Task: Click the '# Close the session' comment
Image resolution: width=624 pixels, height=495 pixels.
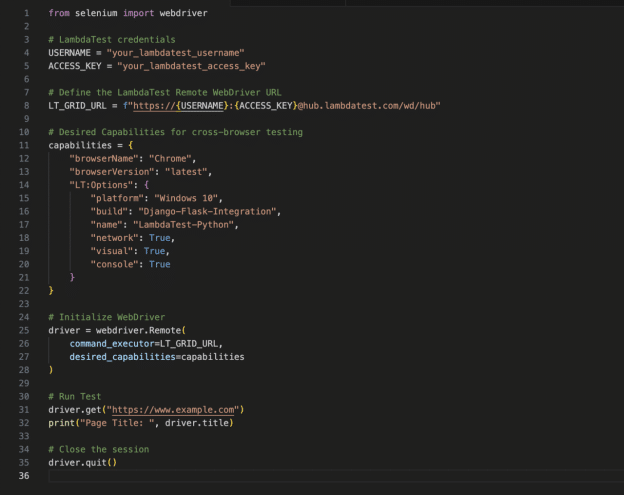Action: pos(99,449)
